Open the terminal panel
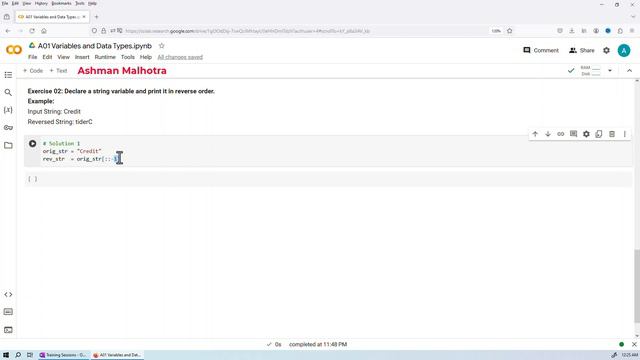This screenshot has width=640, height=360. (8, 330)
